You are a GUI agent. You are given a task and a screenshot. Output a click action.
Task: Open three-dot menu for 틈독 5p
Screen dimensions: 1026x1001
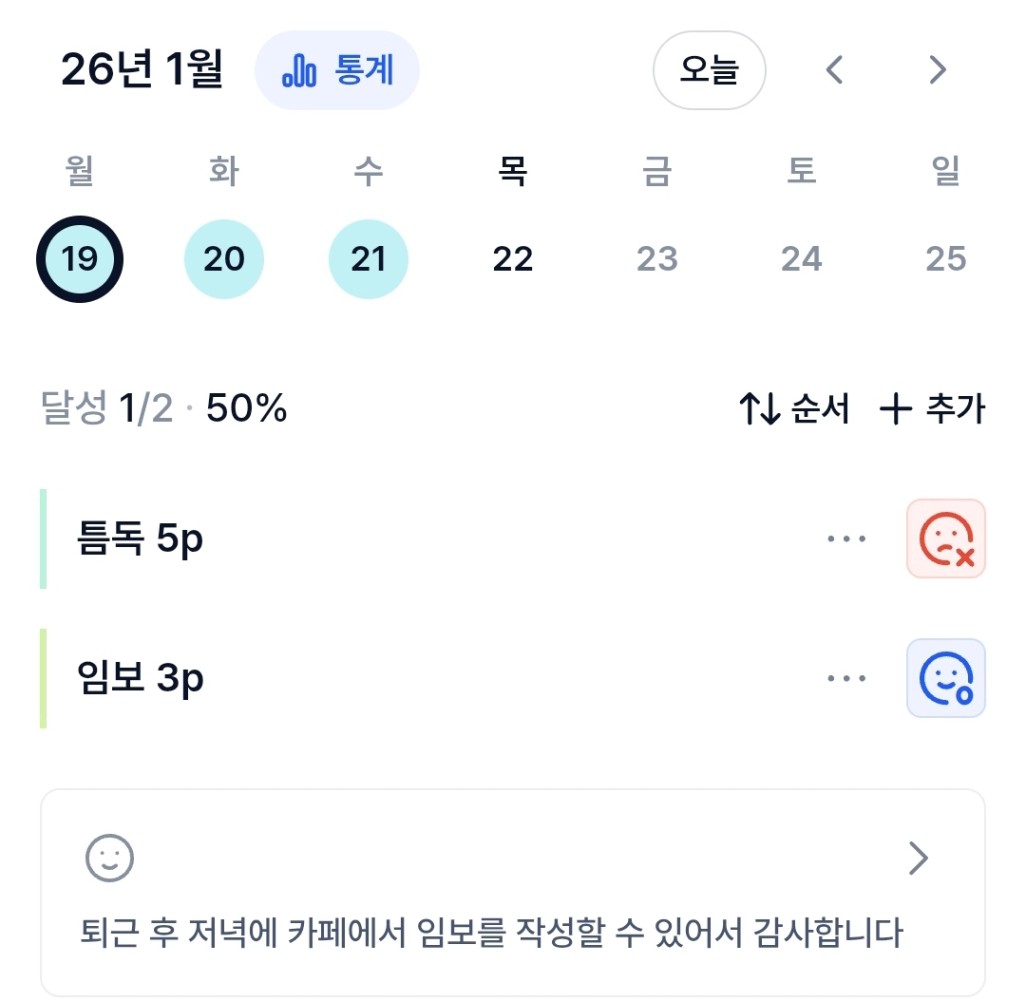(846, 539)
